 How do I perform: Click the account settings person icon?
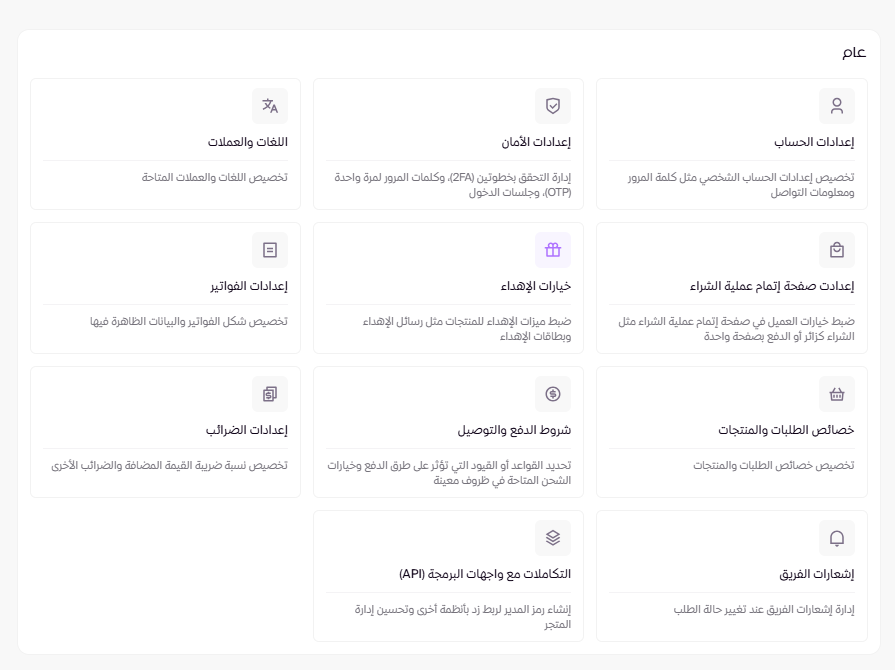click(836, 106)
